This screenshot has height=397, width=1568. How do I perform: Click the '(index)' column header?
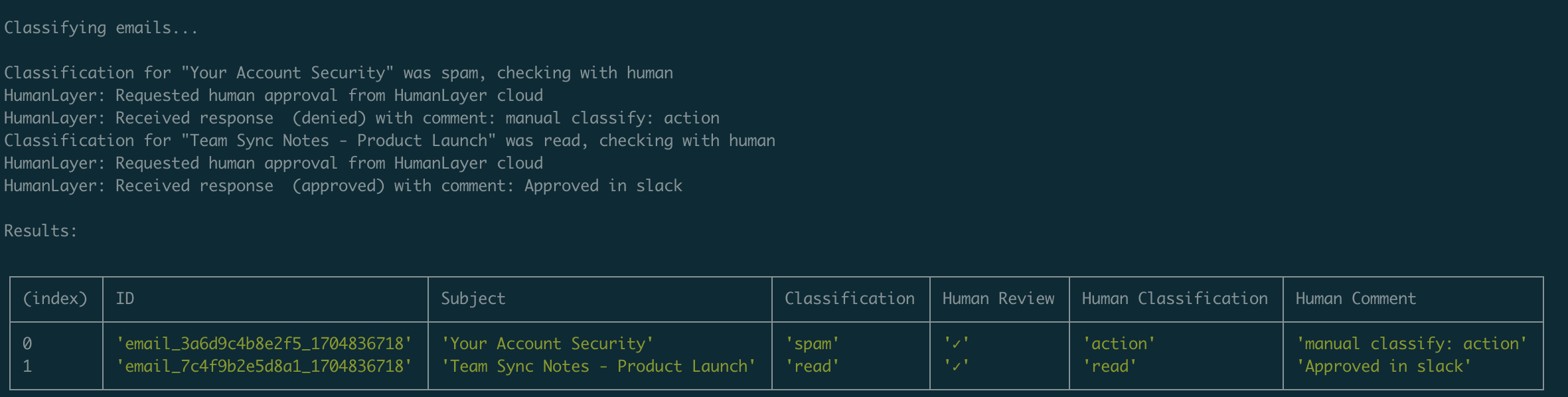[55, 299]
